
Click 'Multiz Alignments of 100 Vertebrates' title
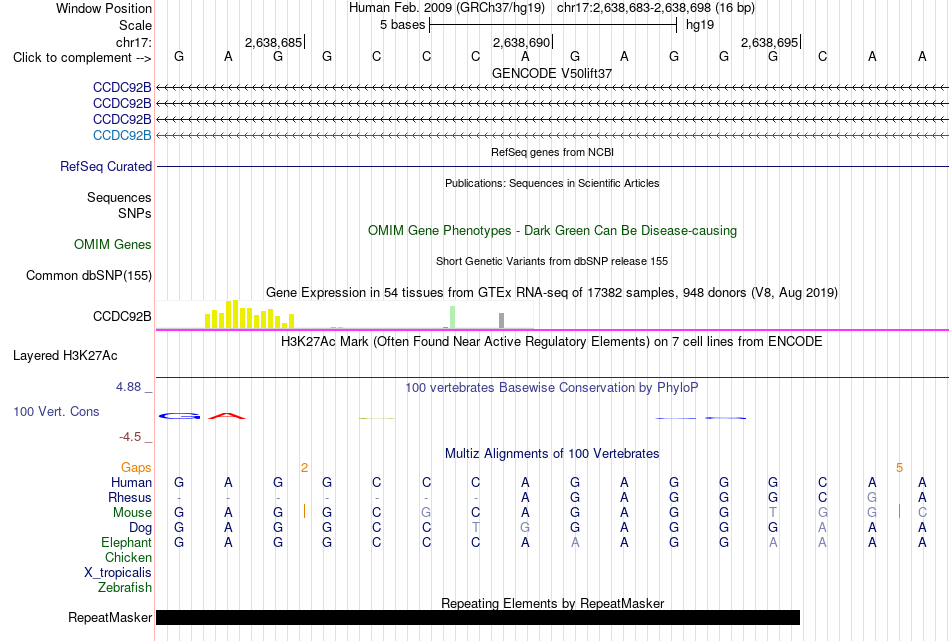[552, 453]
